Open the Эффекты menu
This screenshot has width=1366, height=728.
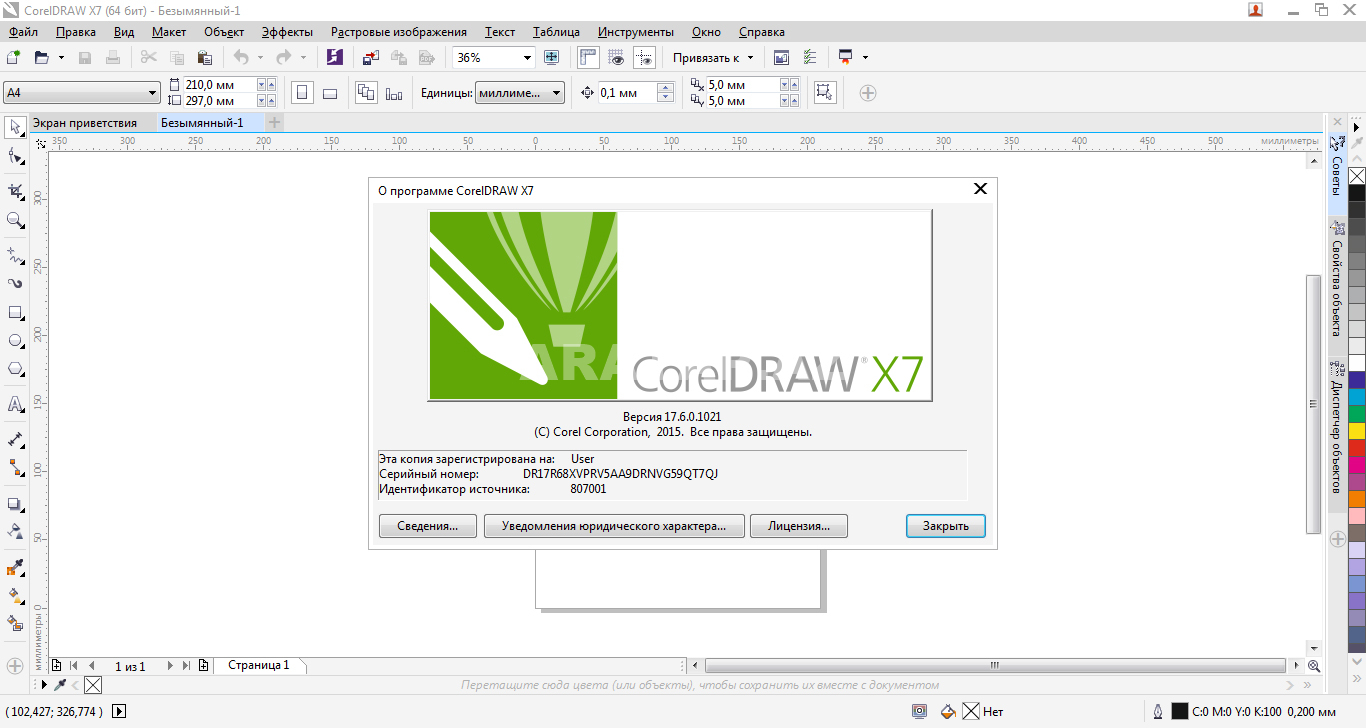point(287,32)
